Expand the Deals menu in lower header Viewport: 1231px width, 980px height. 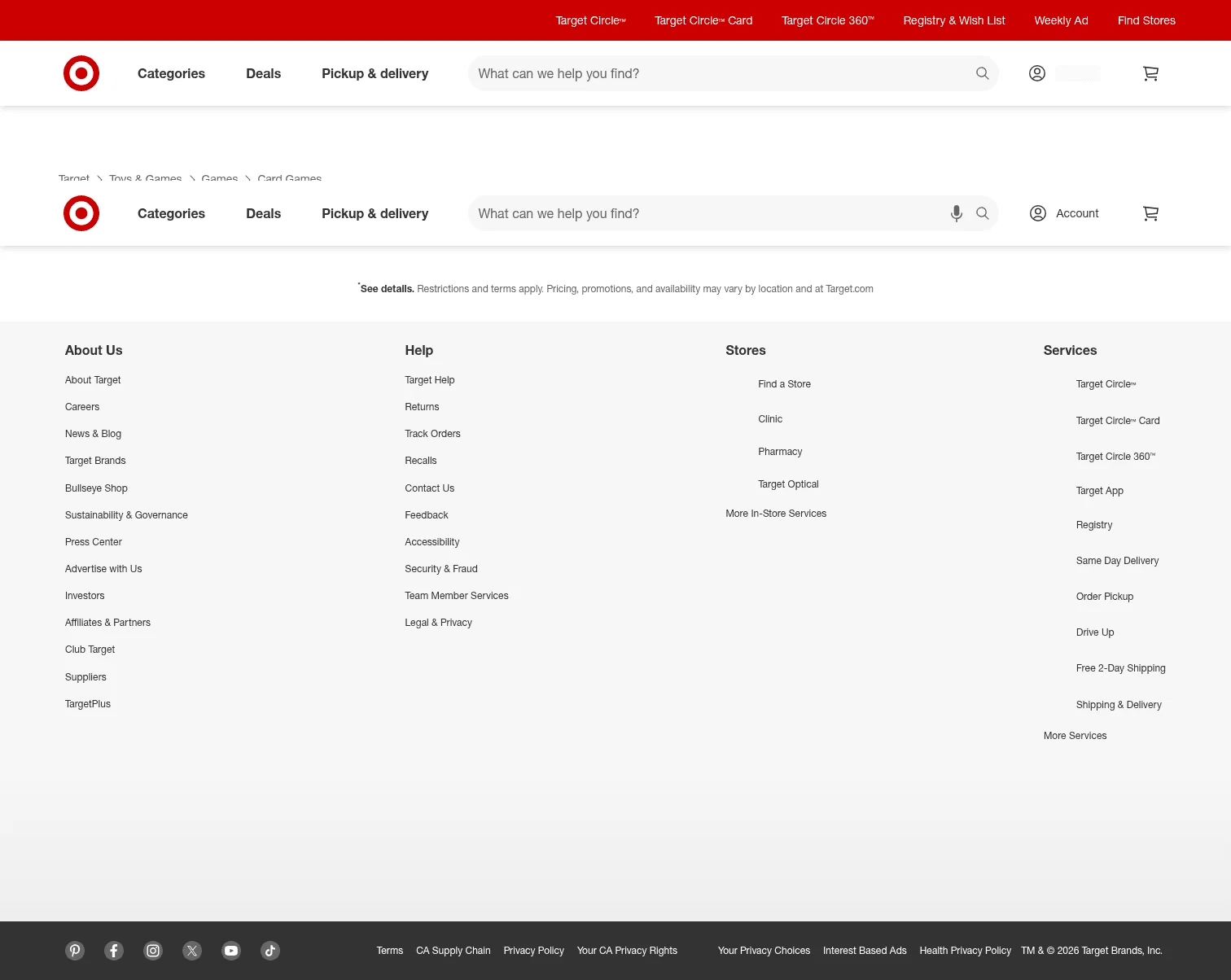[263, 213]
